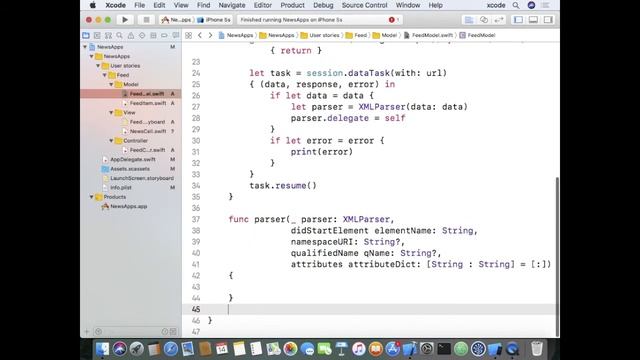The height and width of the screenshot is (360, 640).
Task: Collapse the Controller folder
Action: 111,141
